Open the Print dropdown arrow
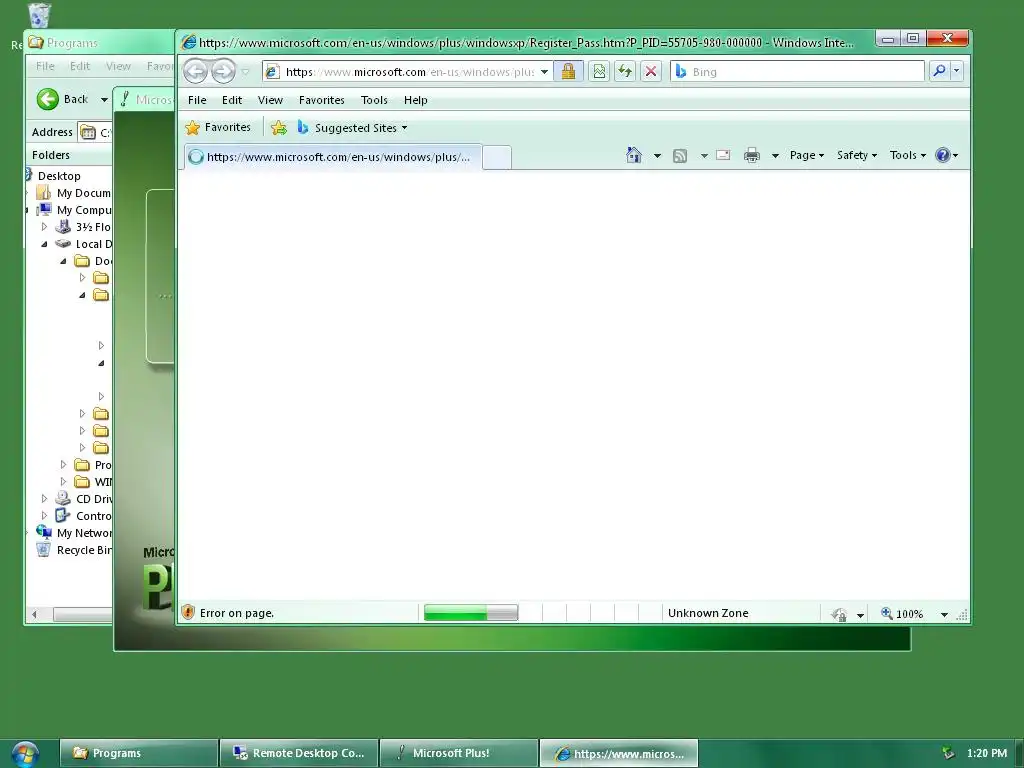Screen dimensions: 1024x768 click(775, 155)
